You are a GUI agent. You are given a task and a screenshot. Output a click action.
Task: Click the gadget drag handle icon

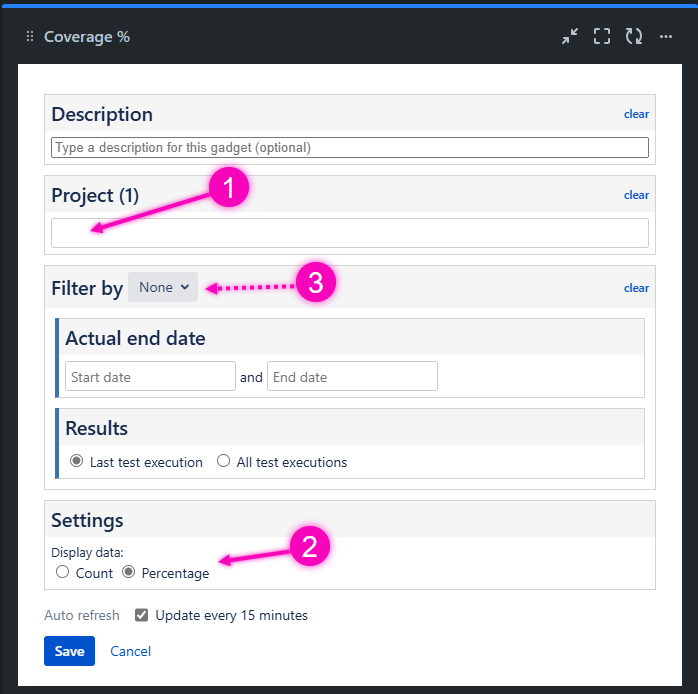(29, 37)
